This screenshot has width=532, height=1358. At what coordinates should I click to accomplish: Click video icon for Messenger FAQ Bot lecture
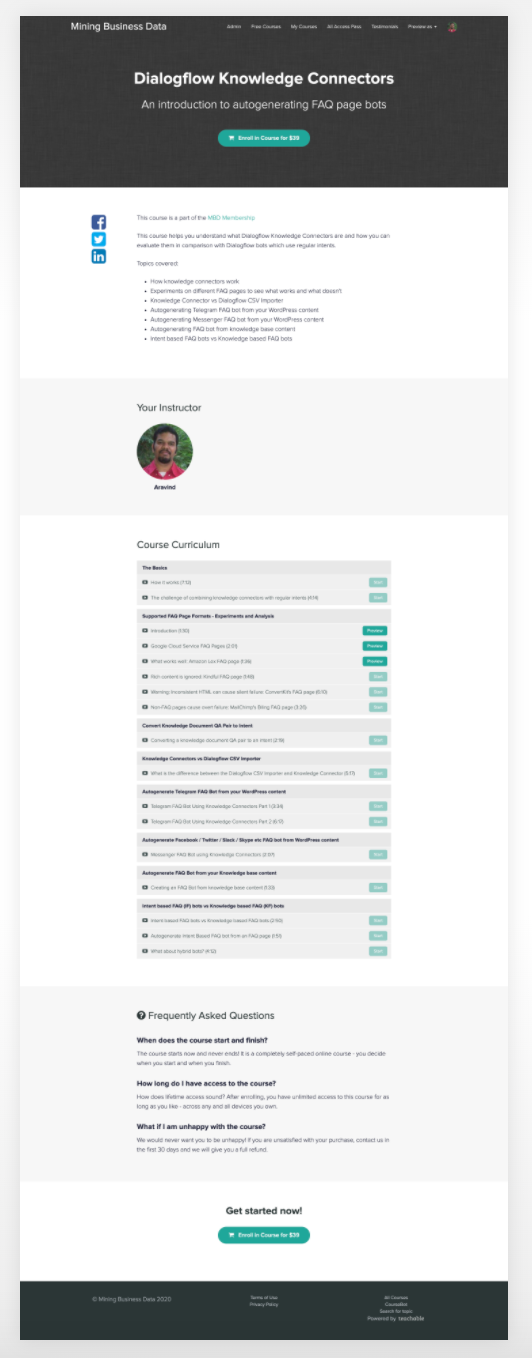point(145,855)
